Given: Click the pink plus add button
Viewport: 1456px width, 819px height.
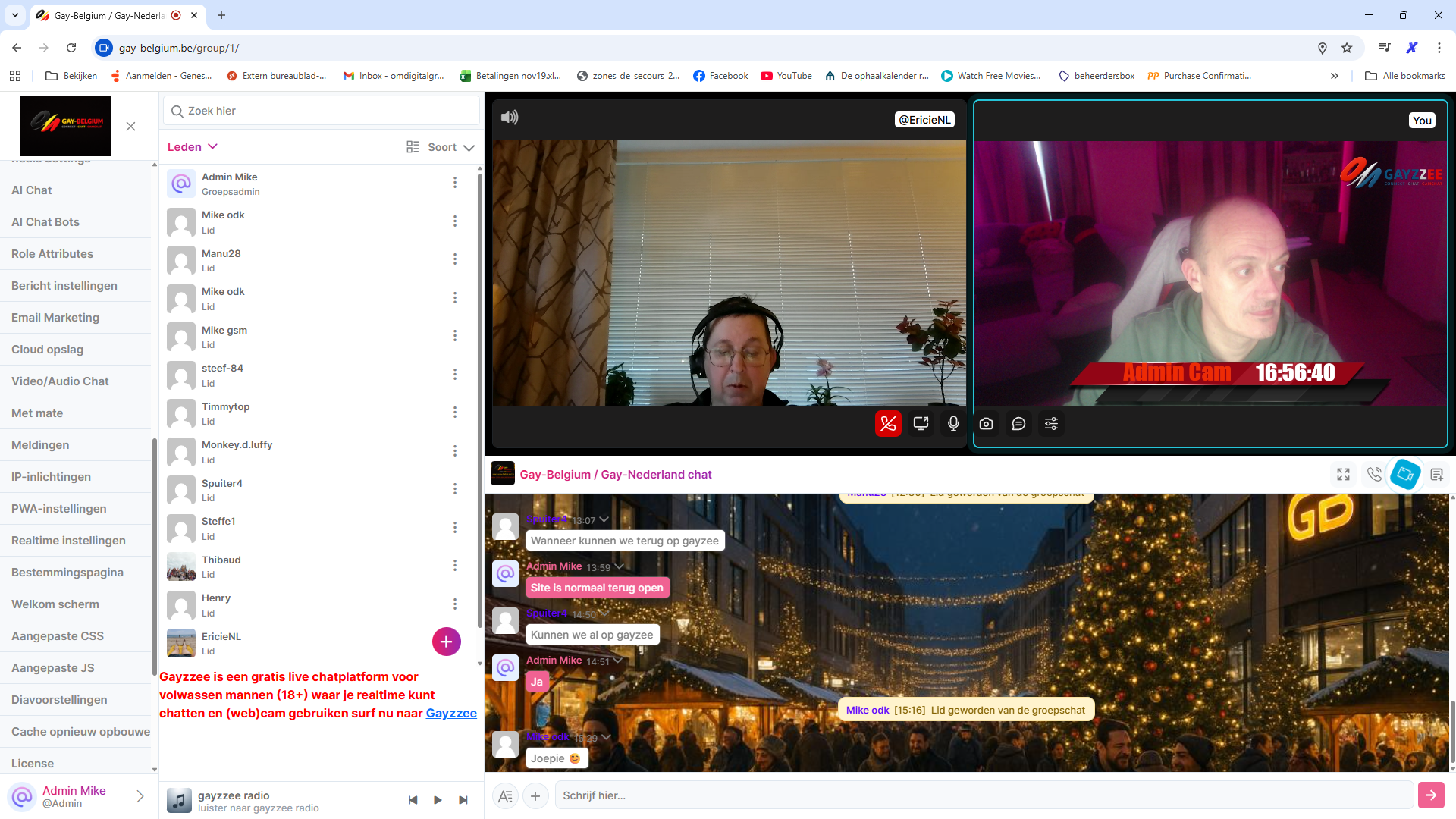Looking at the screenshot, I should point(446,642).
